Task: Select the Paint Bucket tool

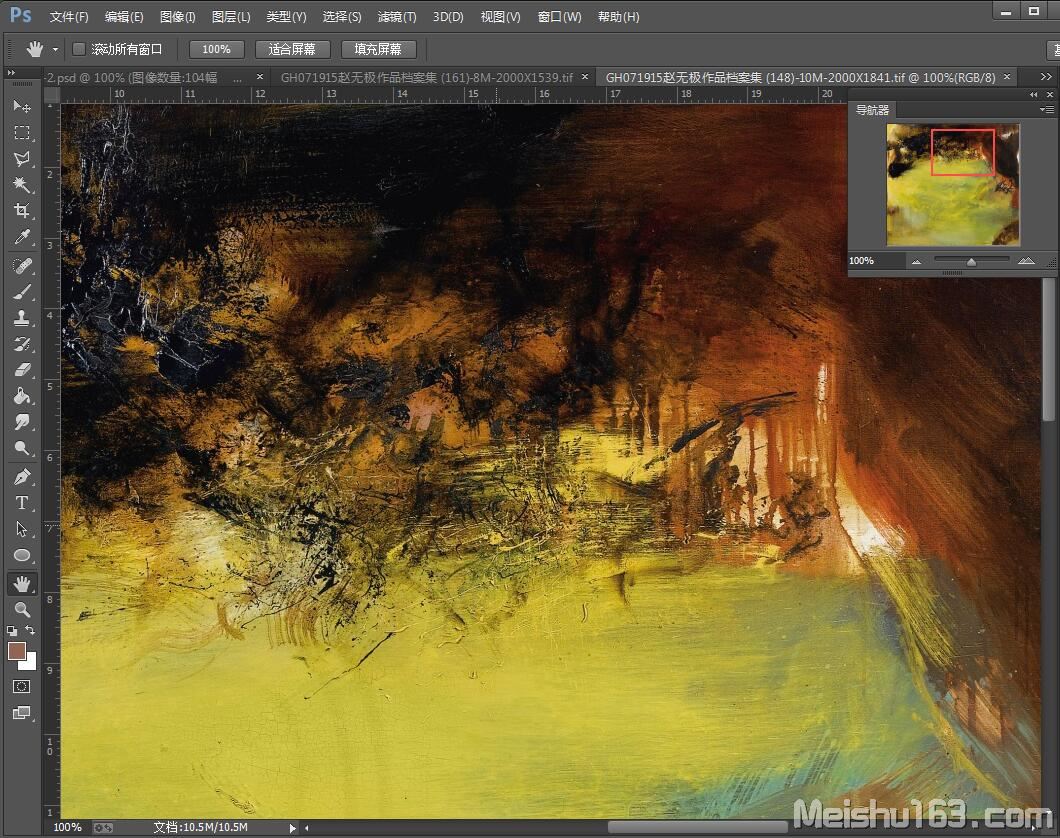Action: 22,396
